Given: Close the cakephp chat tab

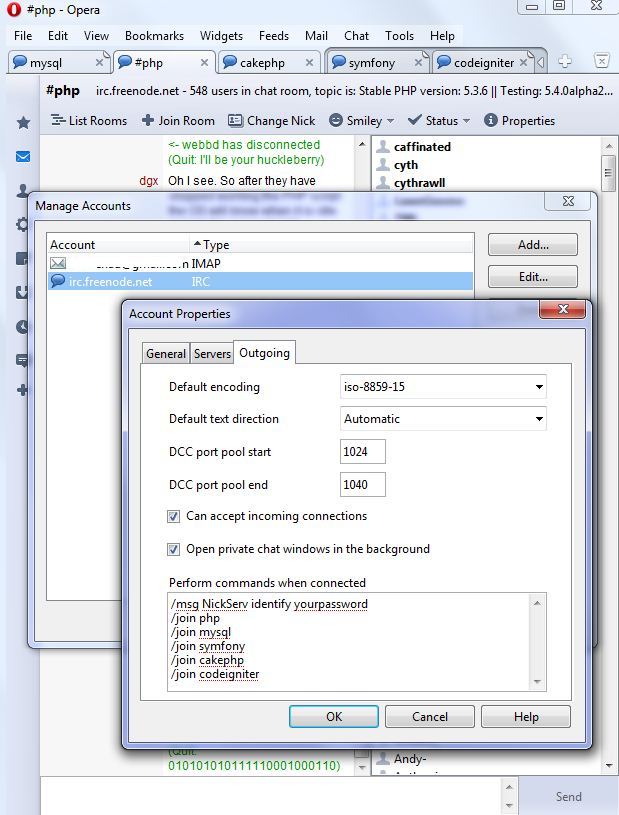Looking at the screenshot, I should (x=309, y=62).
